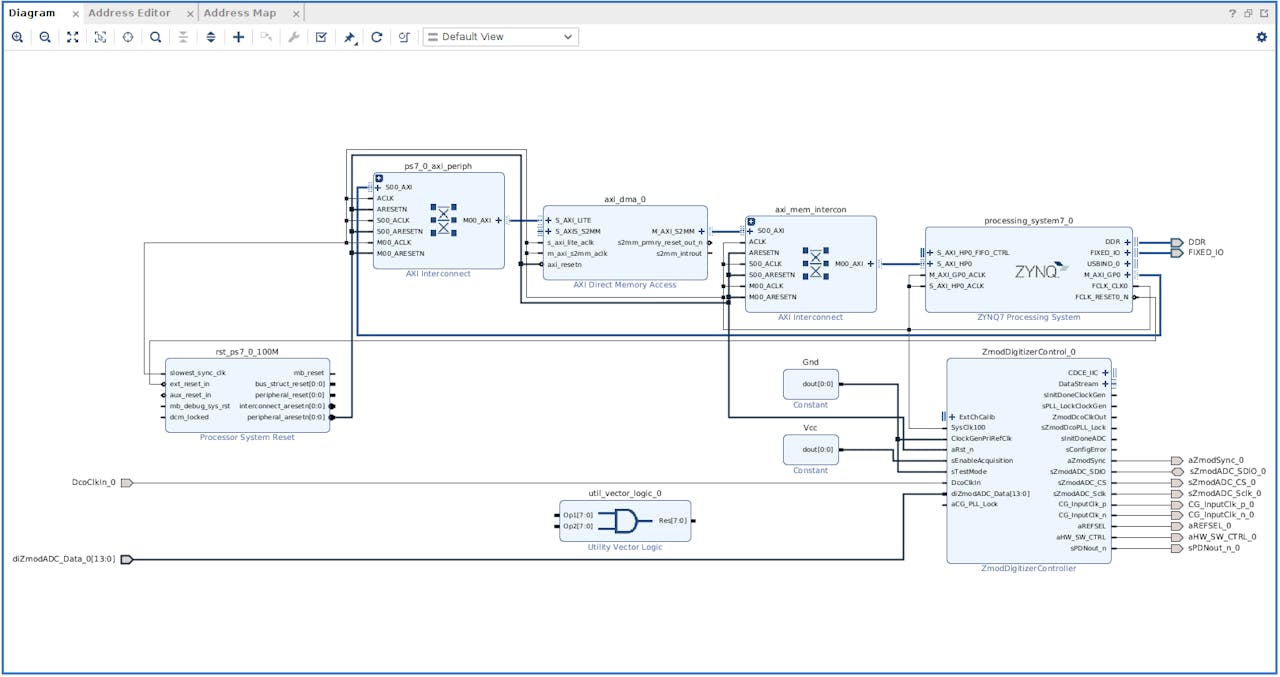
Task: Click the wrench customize block icon
Action: pos(293,37)
